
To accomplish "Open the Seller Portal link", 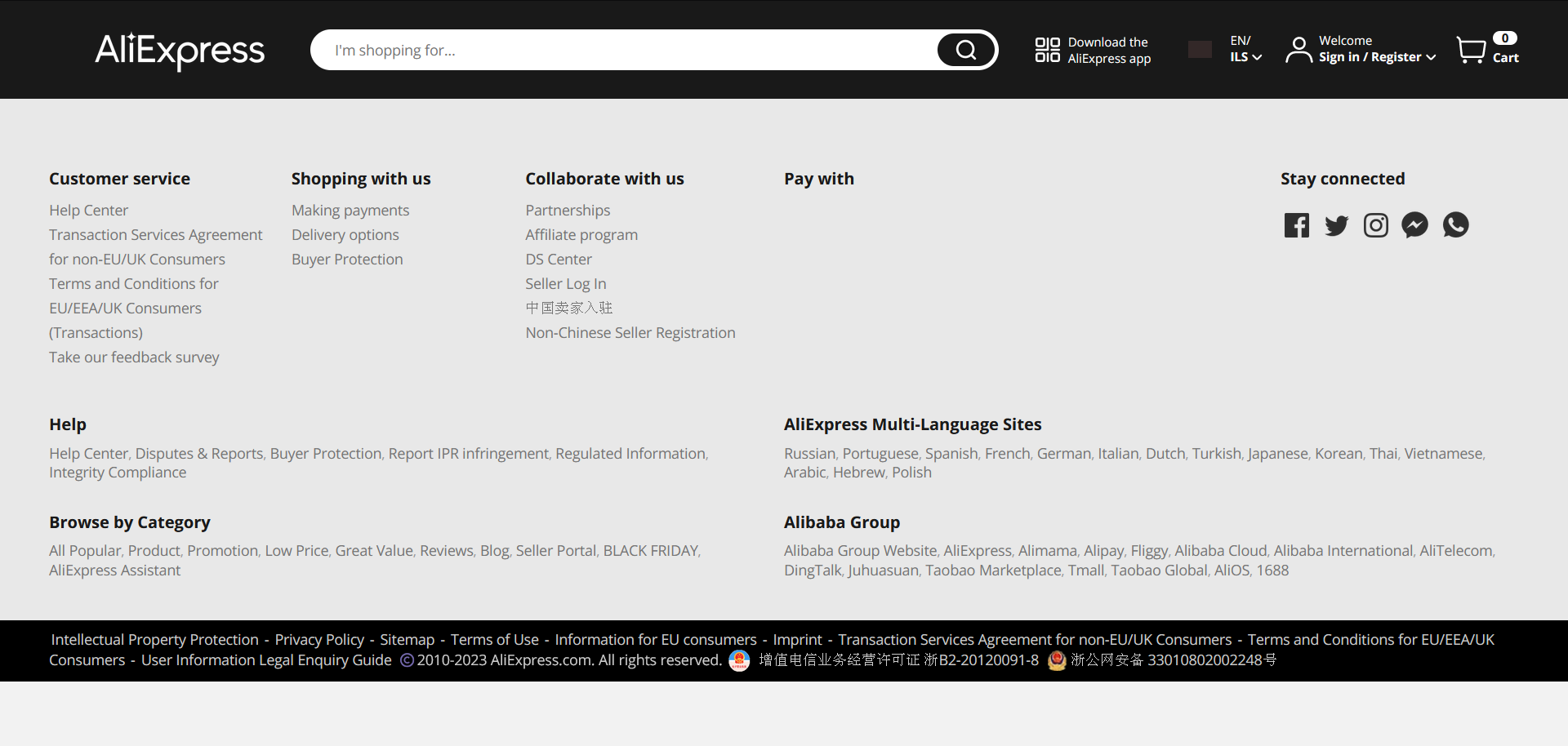I will pos(556,551).
